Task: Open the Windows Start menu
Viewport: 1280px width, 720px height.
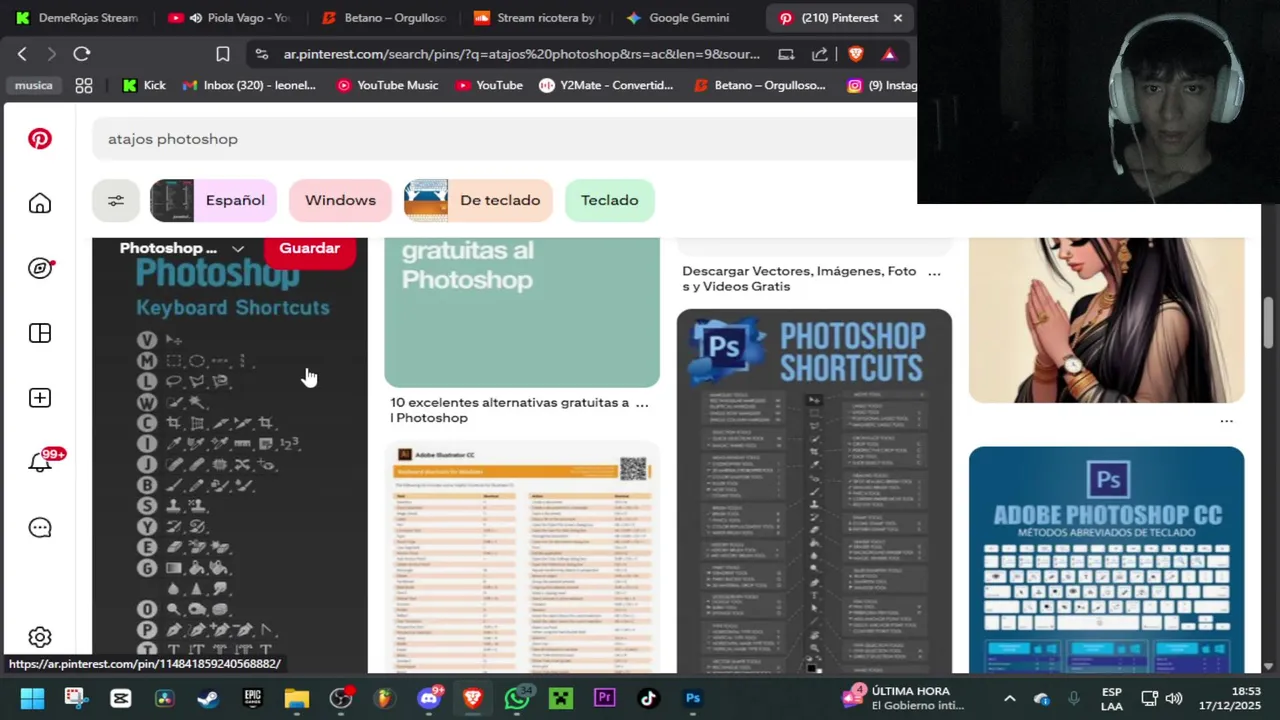Action: (32, 698)
